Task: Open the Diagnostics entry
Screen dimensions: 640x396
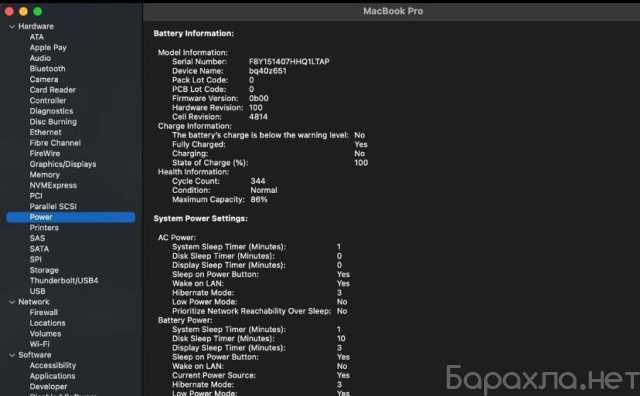Action: 51,111
